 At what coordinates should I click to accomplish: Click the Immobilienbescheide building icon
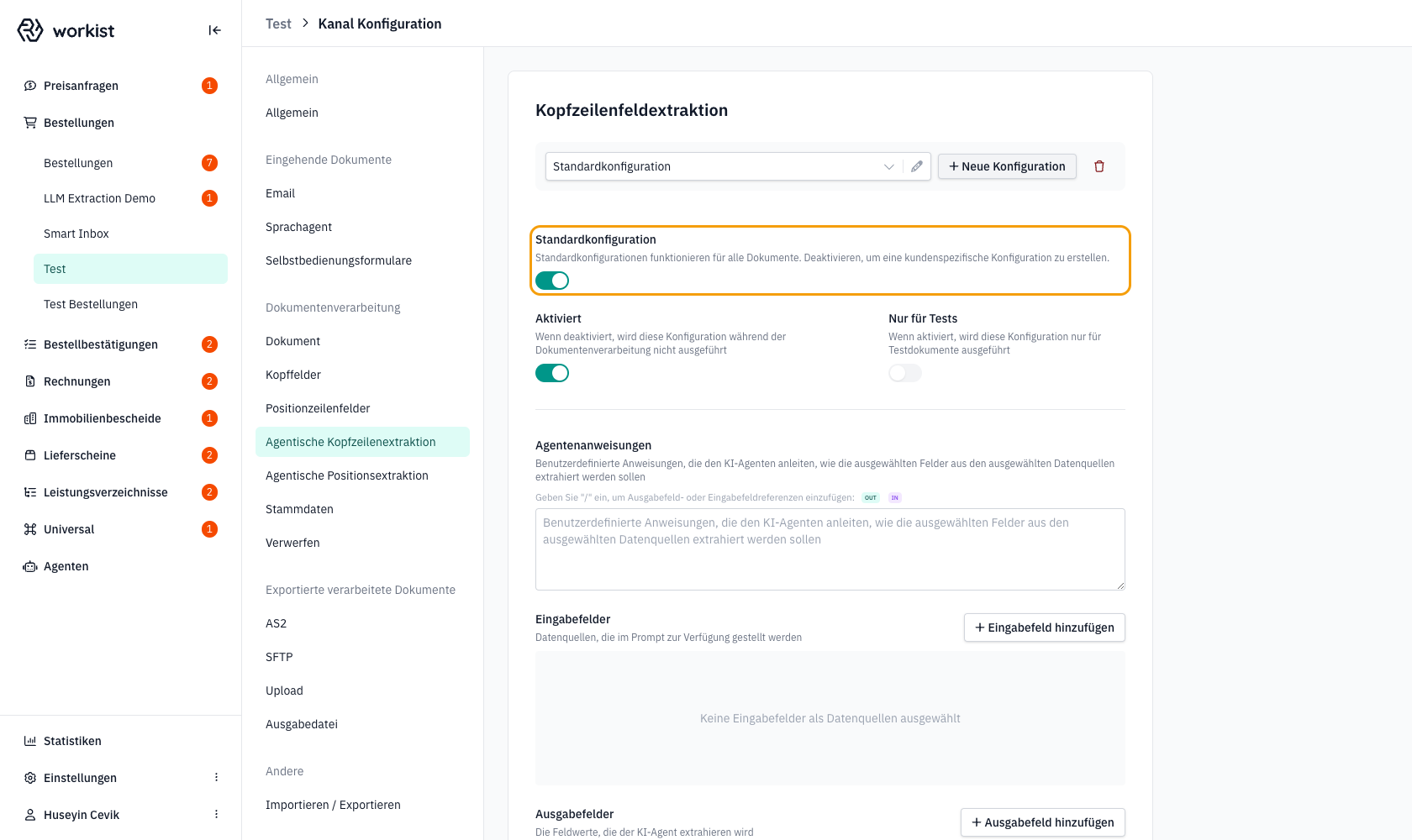(30, 418)
